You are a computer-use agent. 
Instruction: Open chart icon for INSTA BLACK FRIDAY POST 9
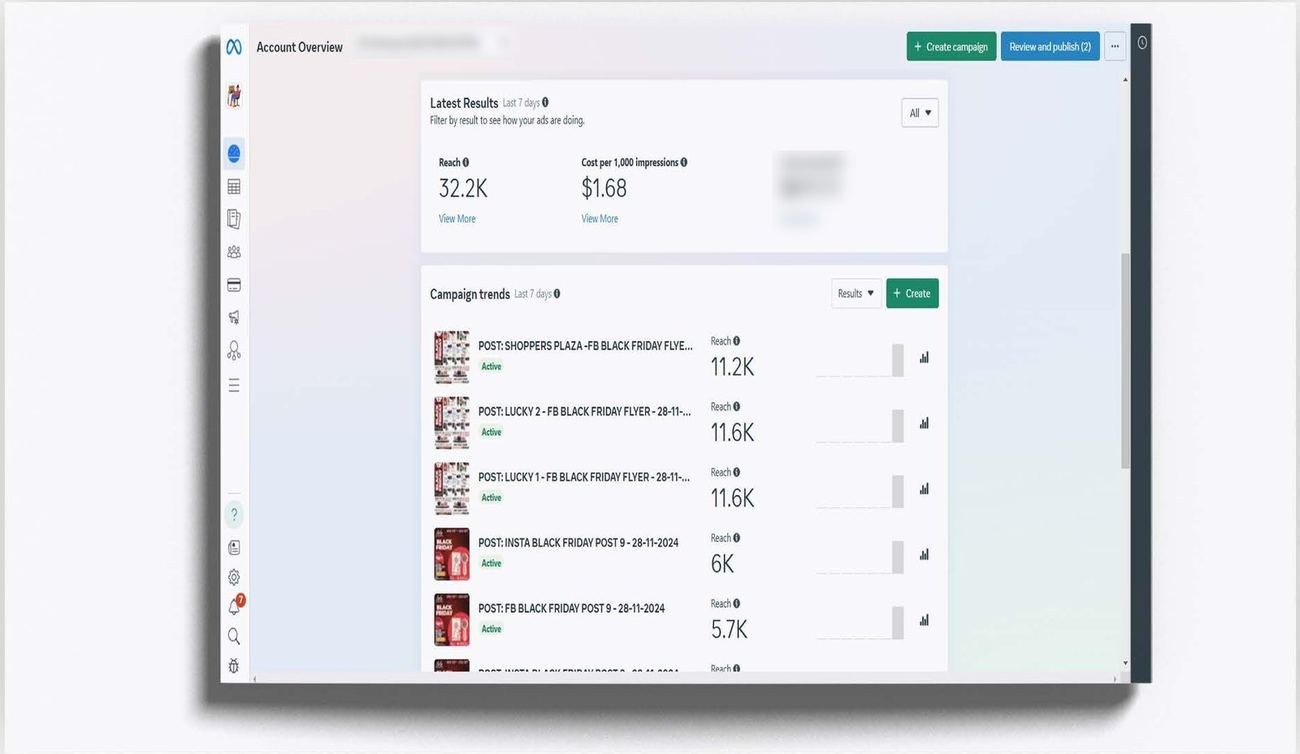(924, 554)
